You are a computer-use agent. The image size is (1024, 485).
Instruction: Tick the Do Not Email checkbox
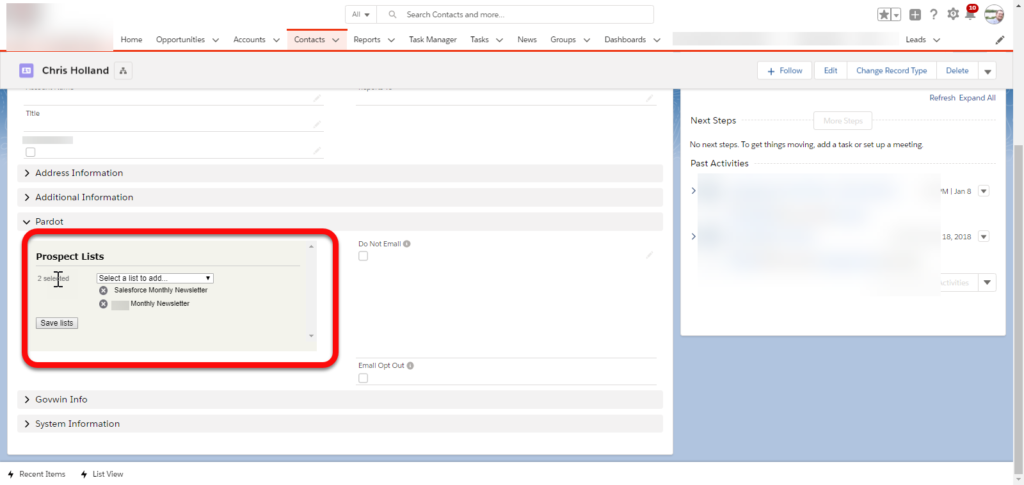pyautogui.click(x=363, y=256)
